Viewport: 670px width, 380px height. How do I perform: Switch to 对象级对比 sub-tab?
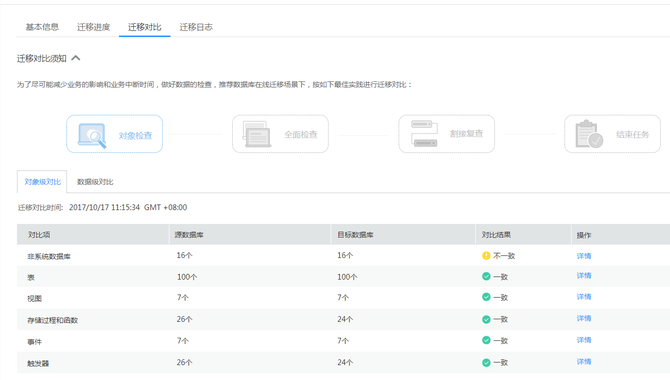(42, 182)
